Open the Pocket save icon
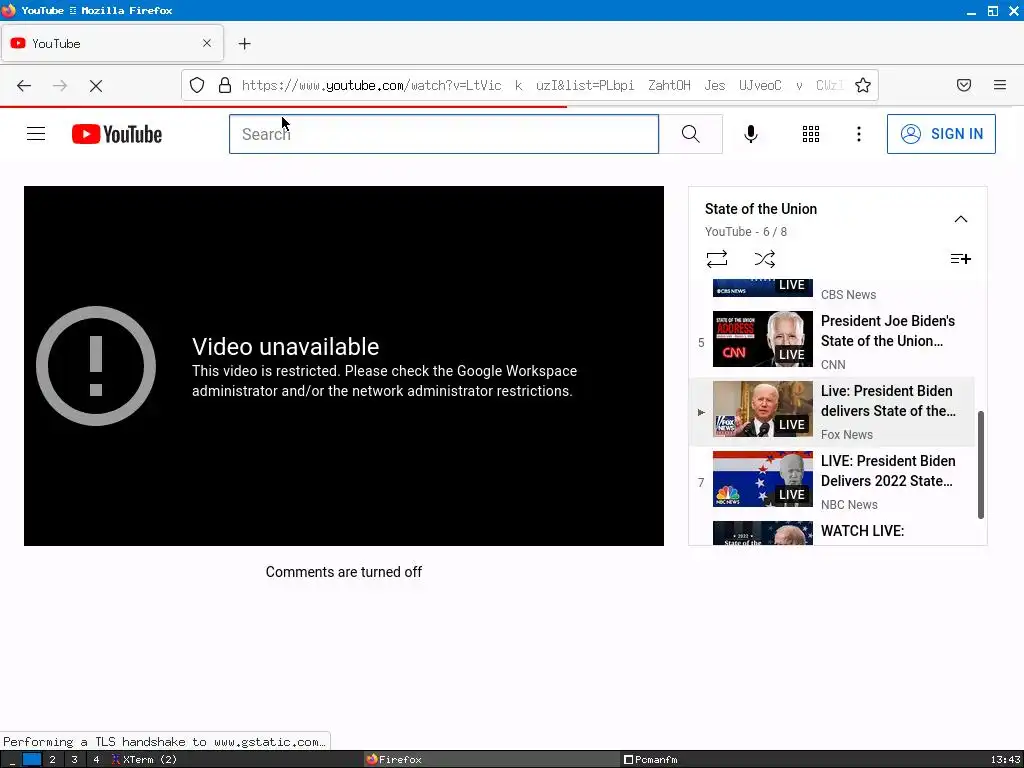 pos(964,85)
